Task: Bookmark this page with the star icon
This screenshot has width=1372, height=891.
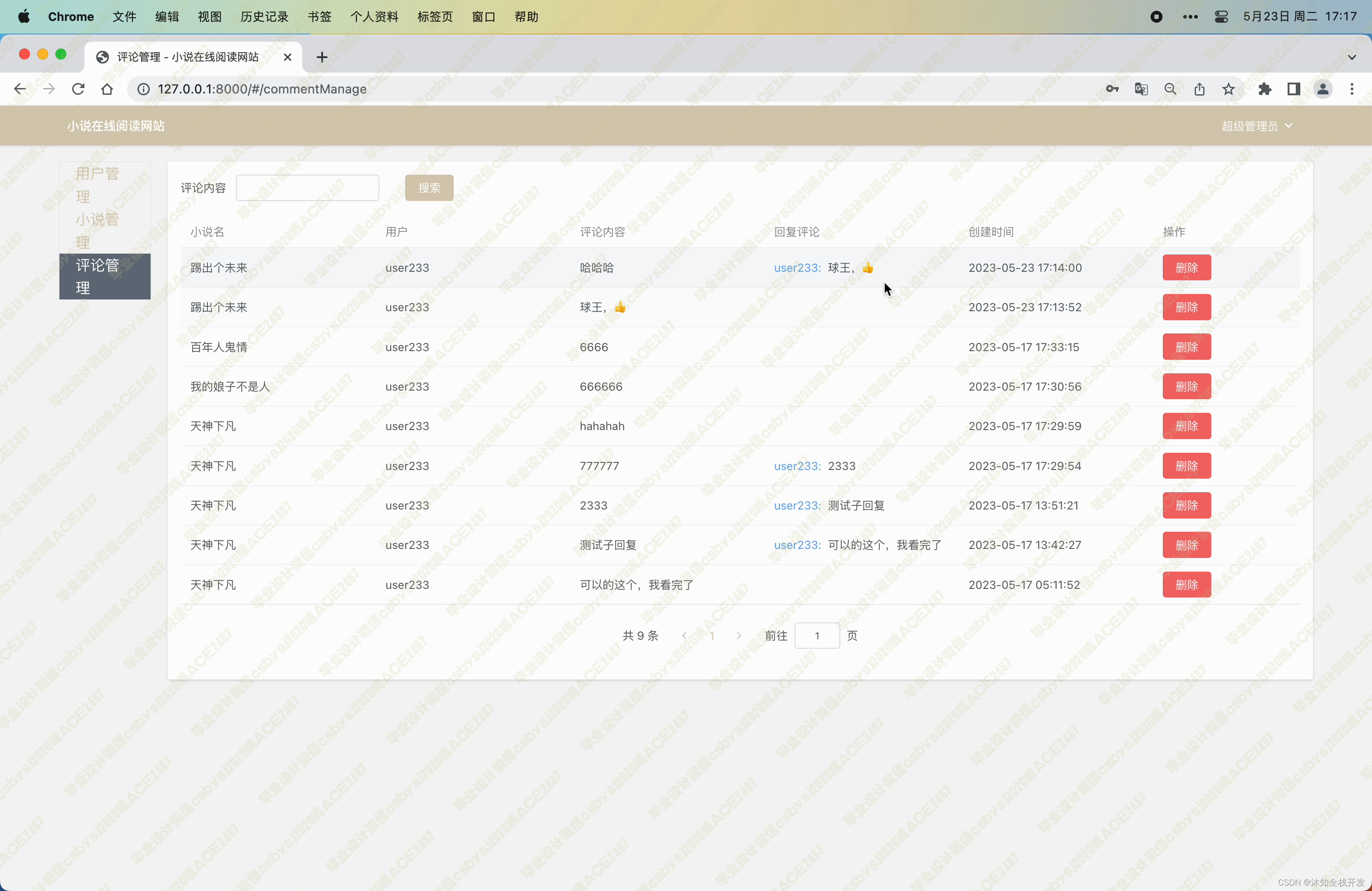Action: click(1229, 89)
